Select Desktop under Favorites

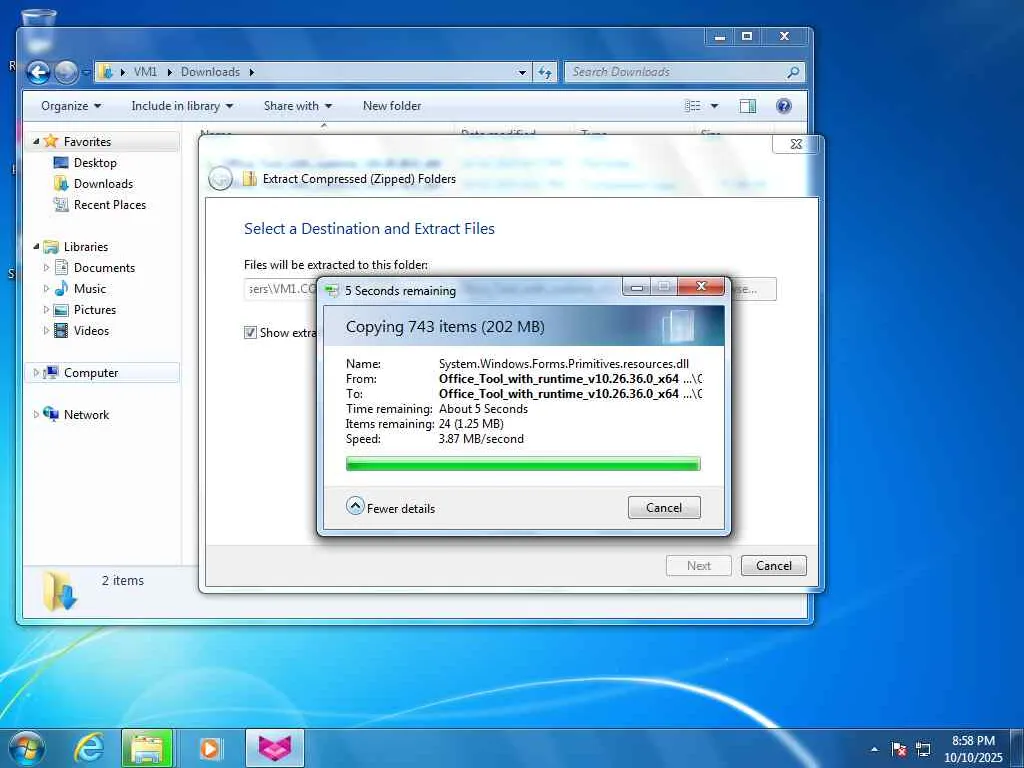(x=95, y=163)
